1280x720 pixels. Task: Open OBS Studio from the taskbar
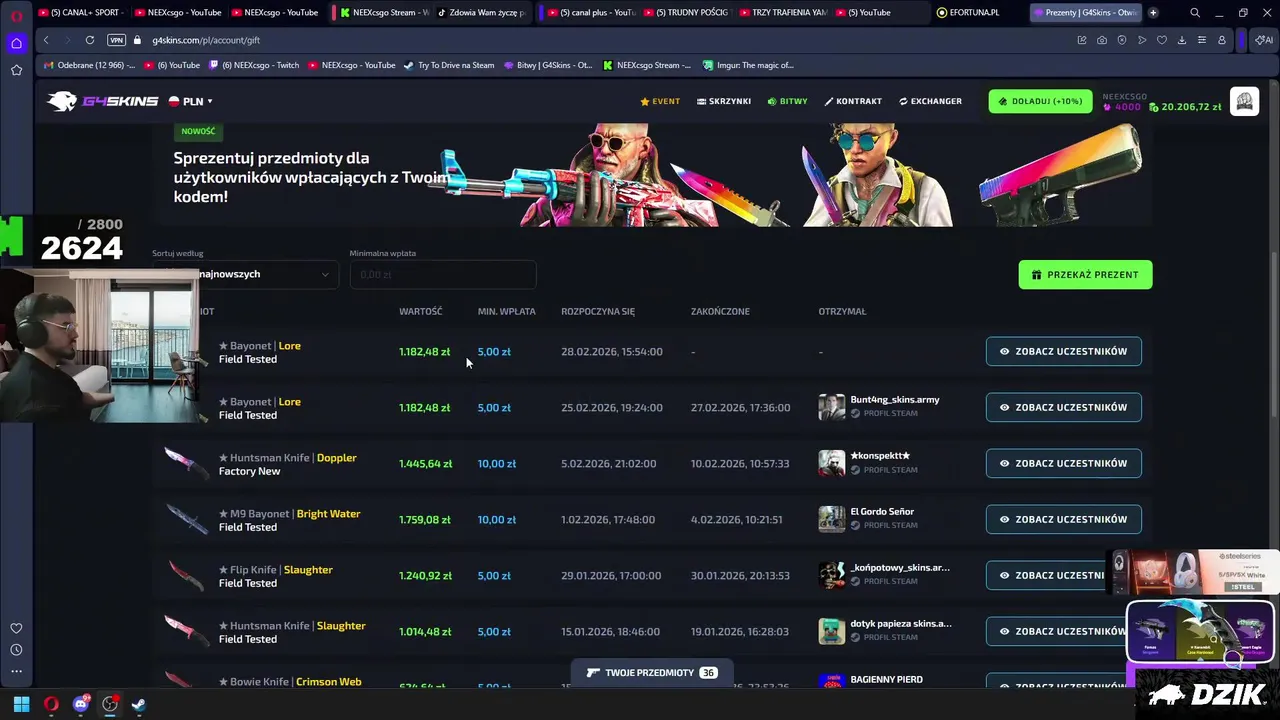[x=110, y=704]
